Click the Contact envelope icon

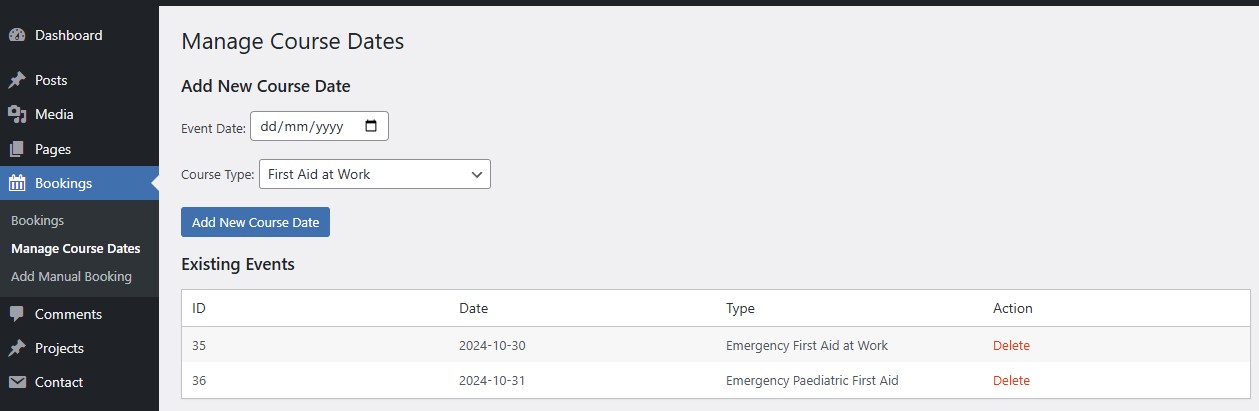coord(17,382)
